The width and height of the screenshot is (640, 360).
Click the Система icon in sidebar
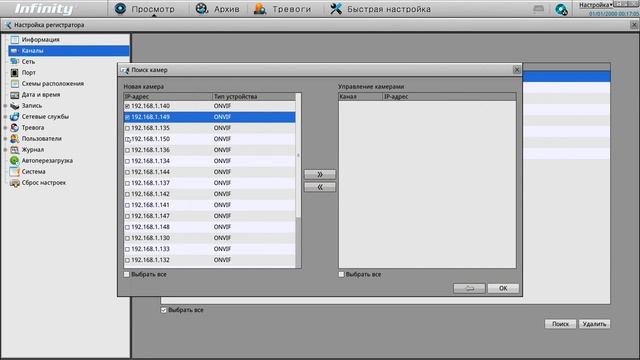pyautogui.click(x=15, y=172)
